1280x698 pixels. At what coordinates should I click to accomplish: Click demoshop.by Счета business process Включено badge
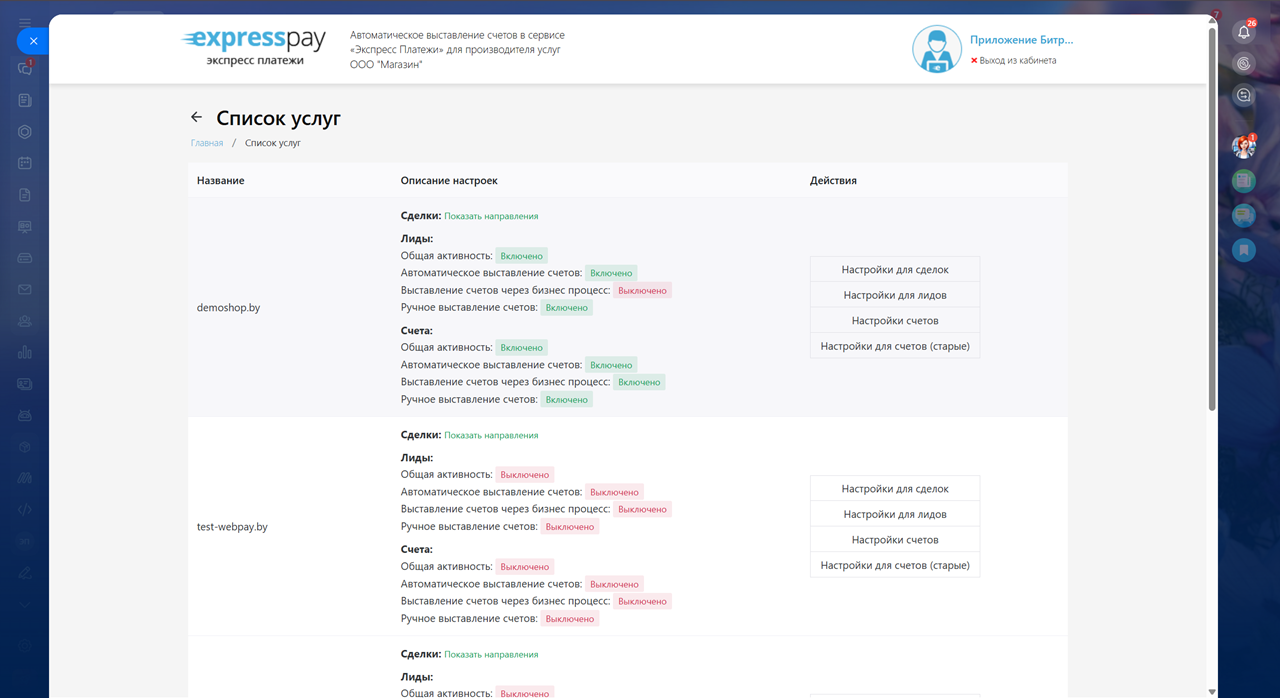pyautogui.click(x=639, y=382)
